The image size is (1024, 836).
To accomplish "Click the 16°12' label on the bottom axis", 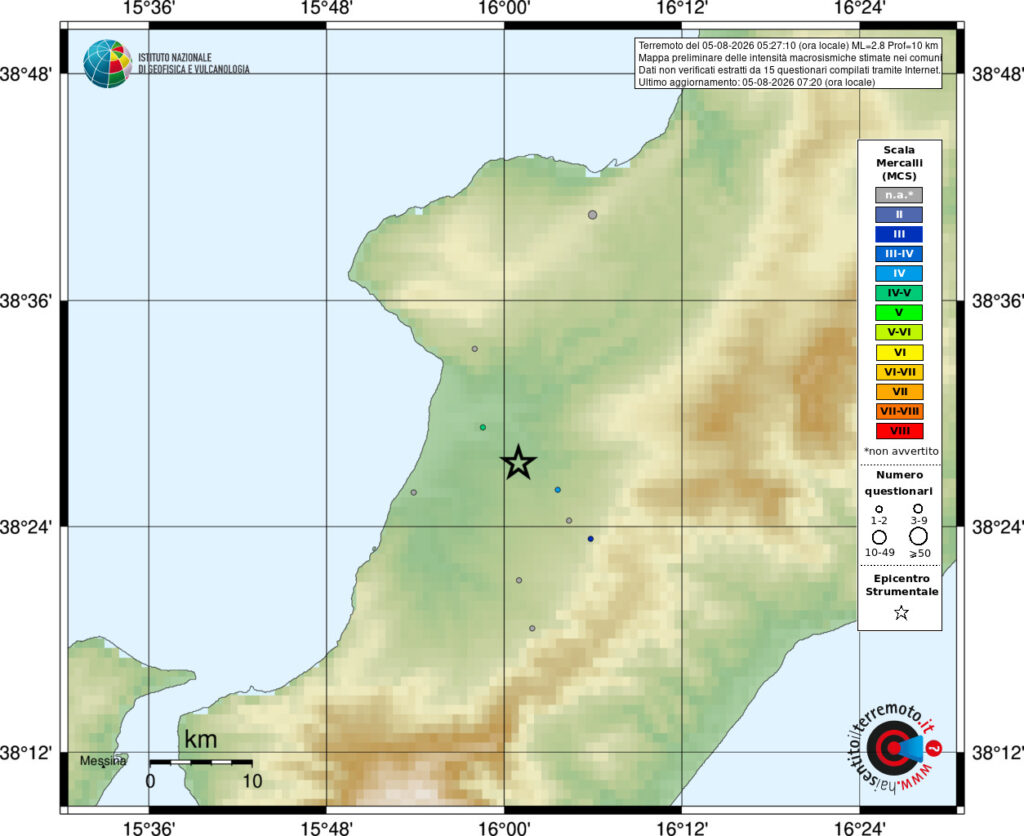I will (682, 828).
